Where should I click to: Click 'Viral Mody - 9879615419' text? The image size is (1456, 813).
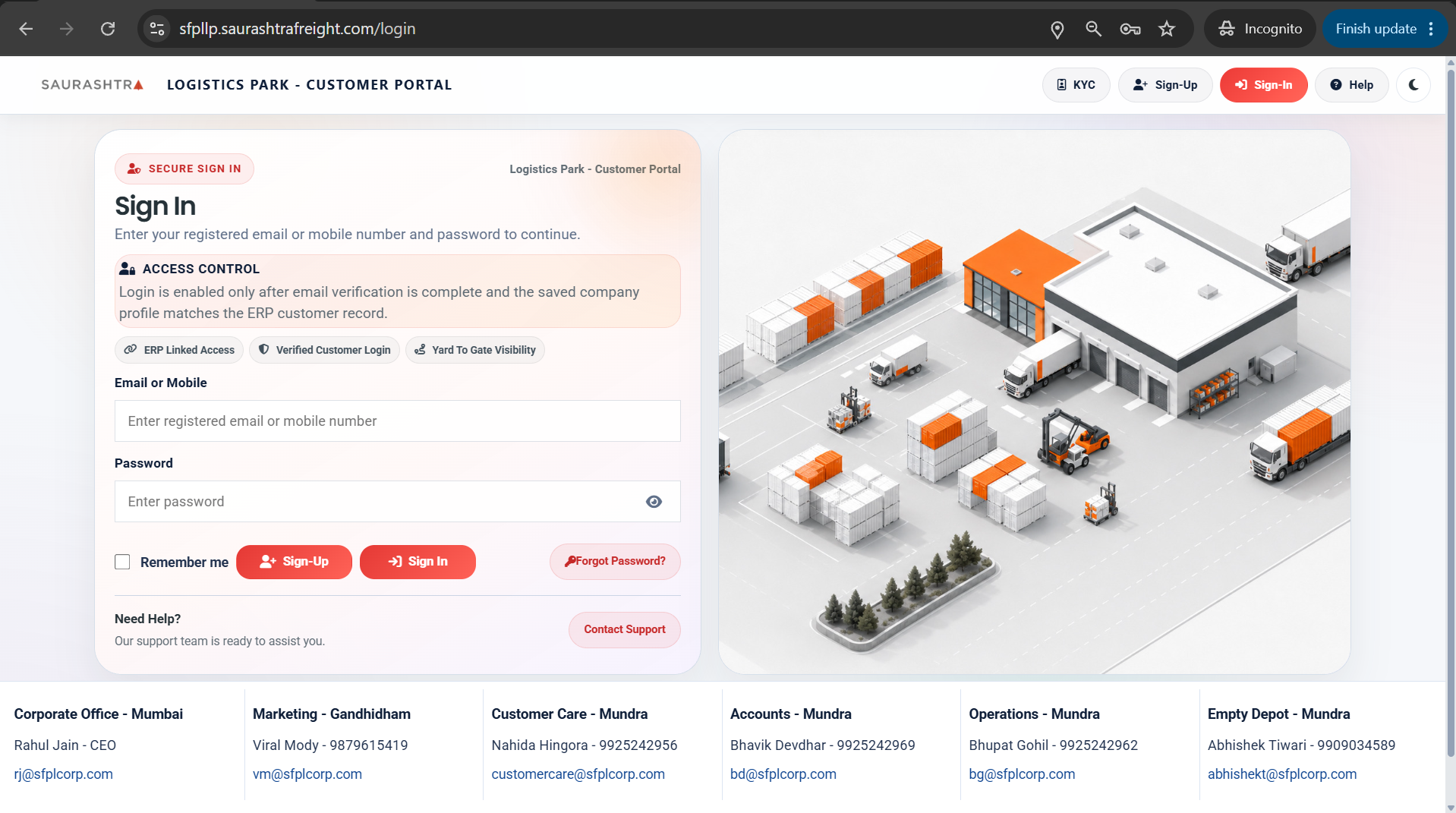pyautogui.click(x=330, y=745)
